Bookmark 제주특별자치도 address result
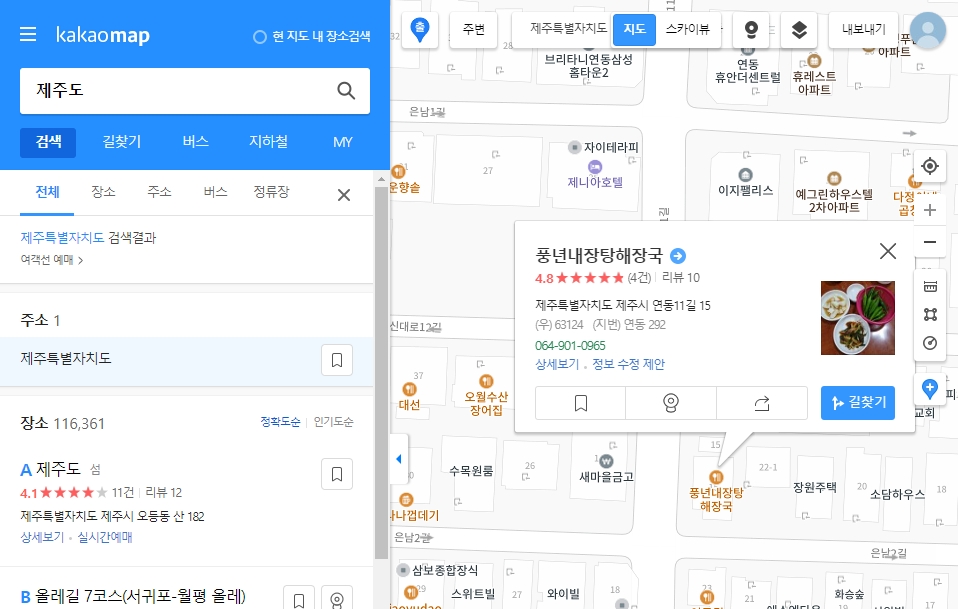958x609 pixels. [337, 360]
